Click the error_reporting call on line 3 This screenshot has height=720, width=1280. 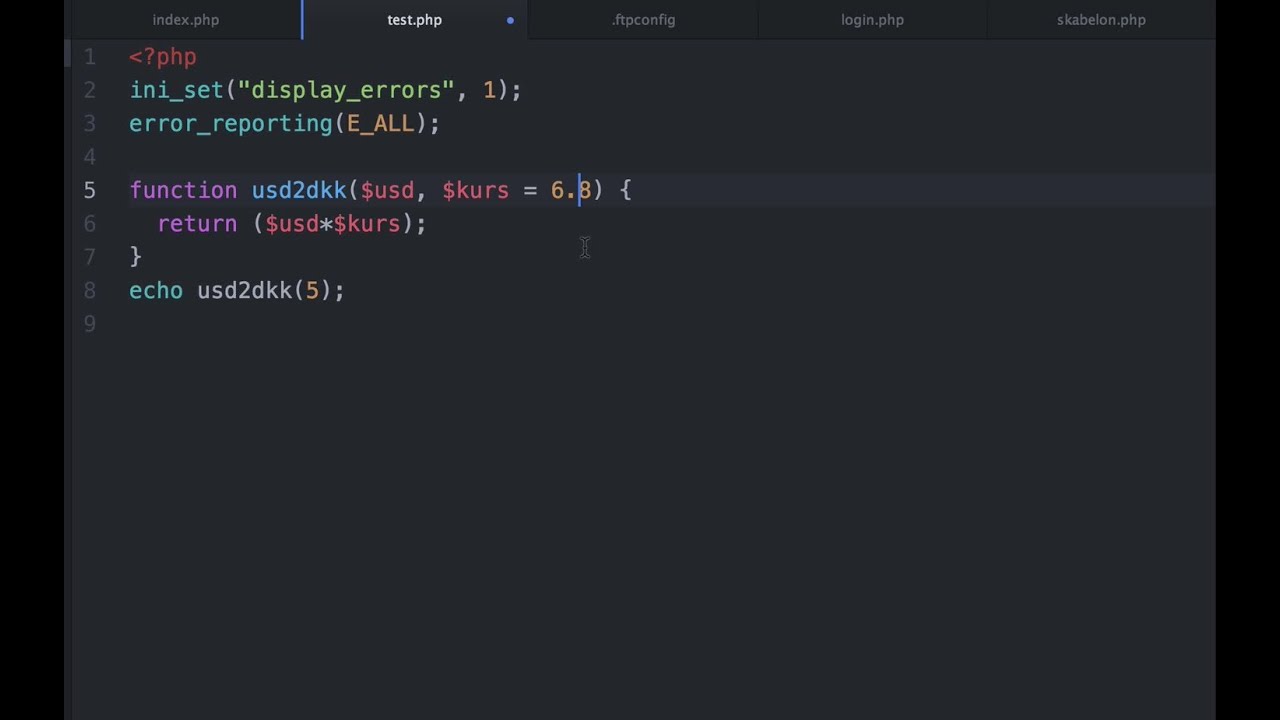click(x=230, y=123)
